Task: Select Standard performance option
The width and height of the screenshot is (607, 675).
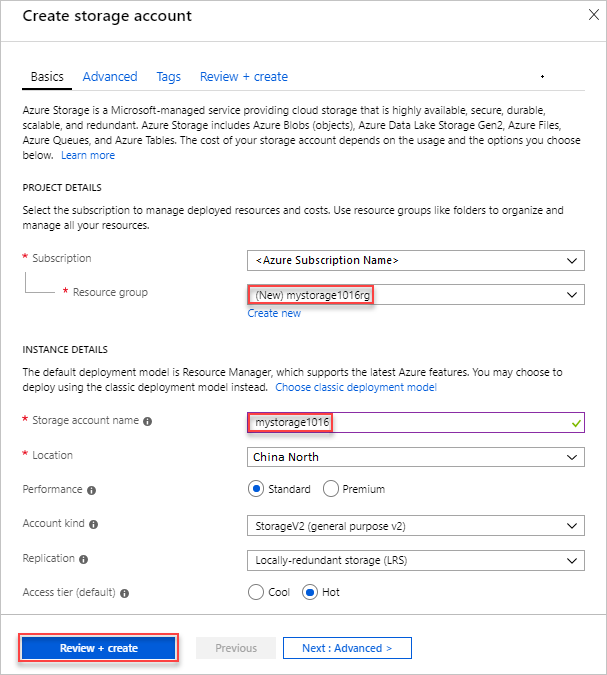Action: pyautogui.click(x=256, y=489)
